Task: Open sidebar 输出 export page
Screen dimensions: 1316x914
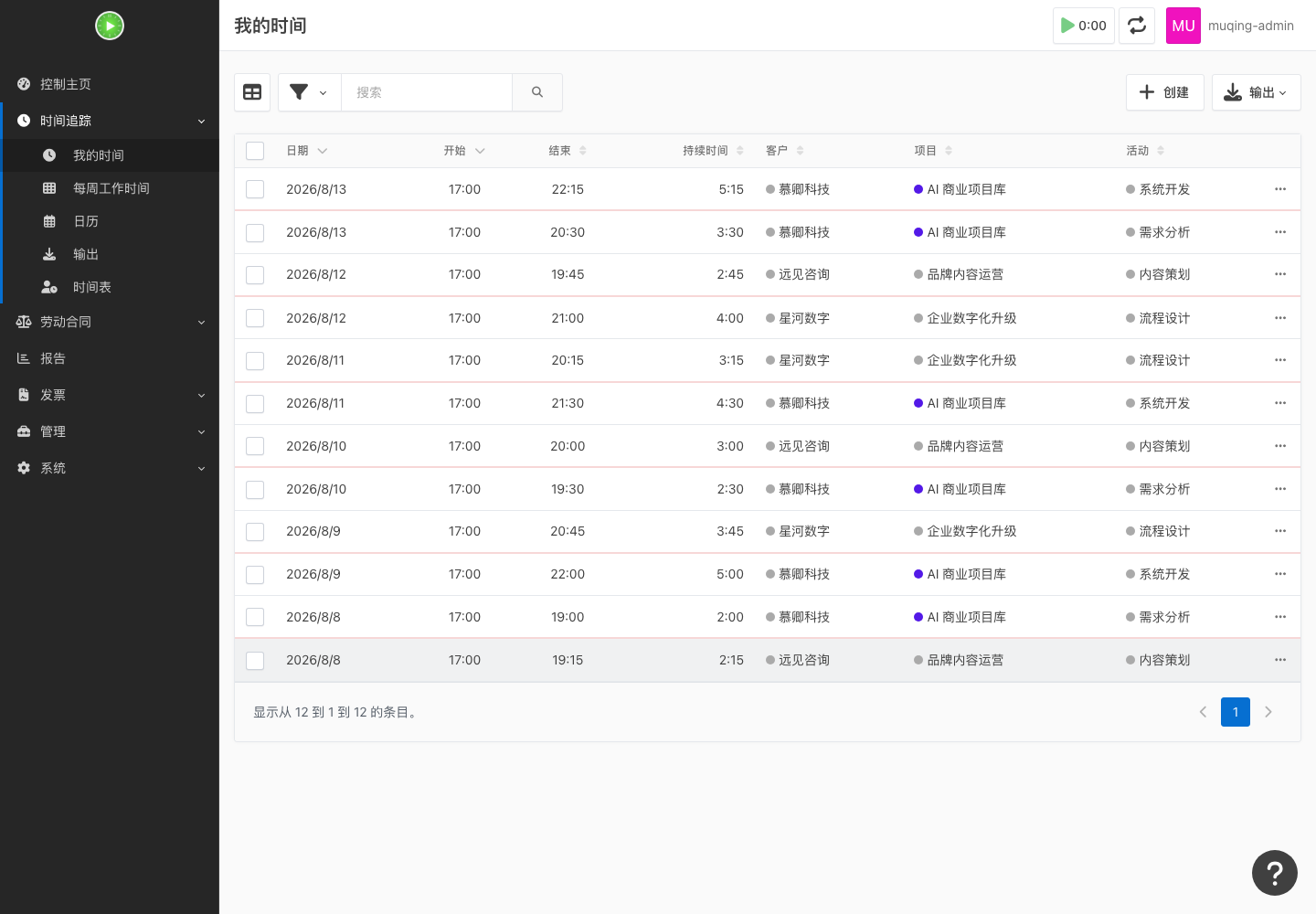Action: pyautogui.click(x=110, y=254)
